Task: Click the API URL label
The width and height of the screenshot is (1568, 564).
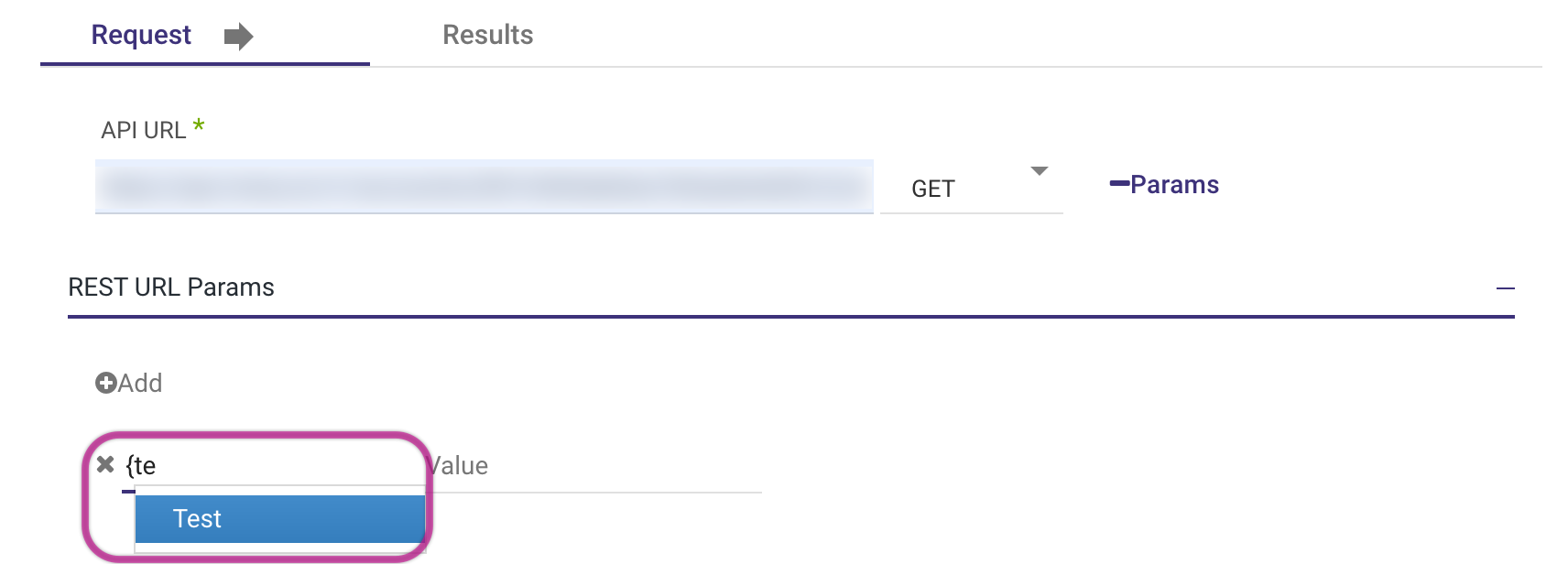Action: [144, 130]
